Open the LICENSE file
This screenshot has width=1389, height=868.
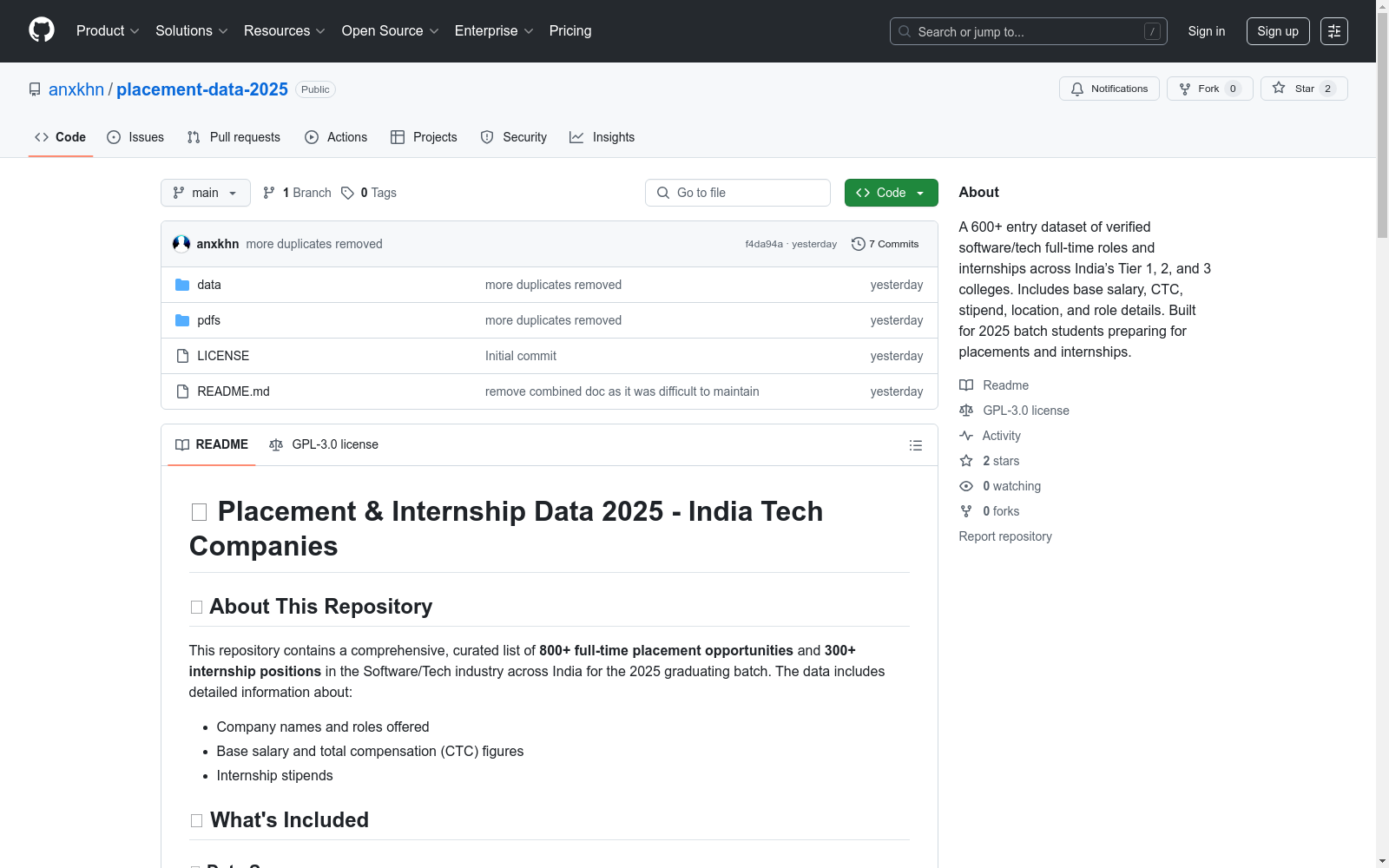point(223,356)
